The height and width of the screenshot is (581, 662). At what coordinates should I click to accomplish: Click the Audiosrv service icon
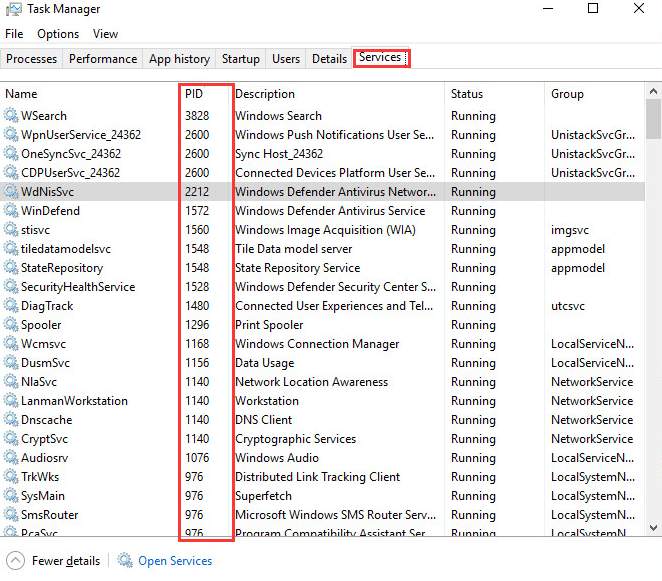tap(11, 458)
